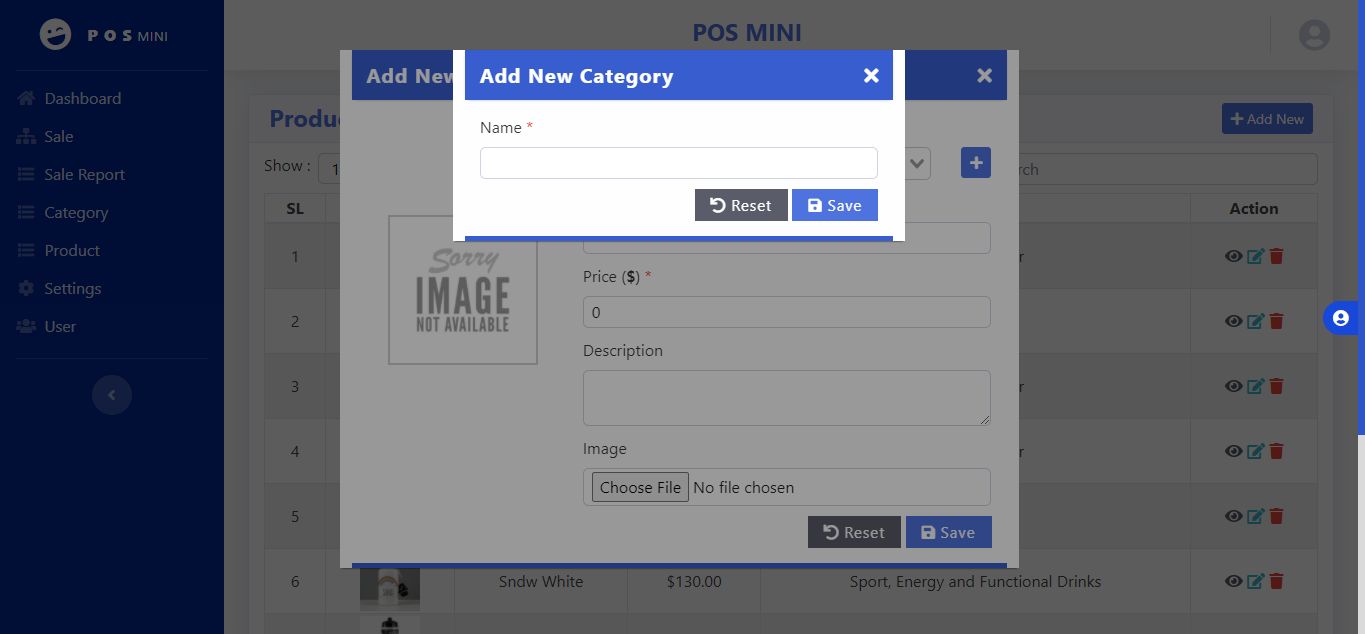Click the blue plus icon beside category dropdown
The height and width of the screenshot is (634, 1365).
[x=975, y=163]
